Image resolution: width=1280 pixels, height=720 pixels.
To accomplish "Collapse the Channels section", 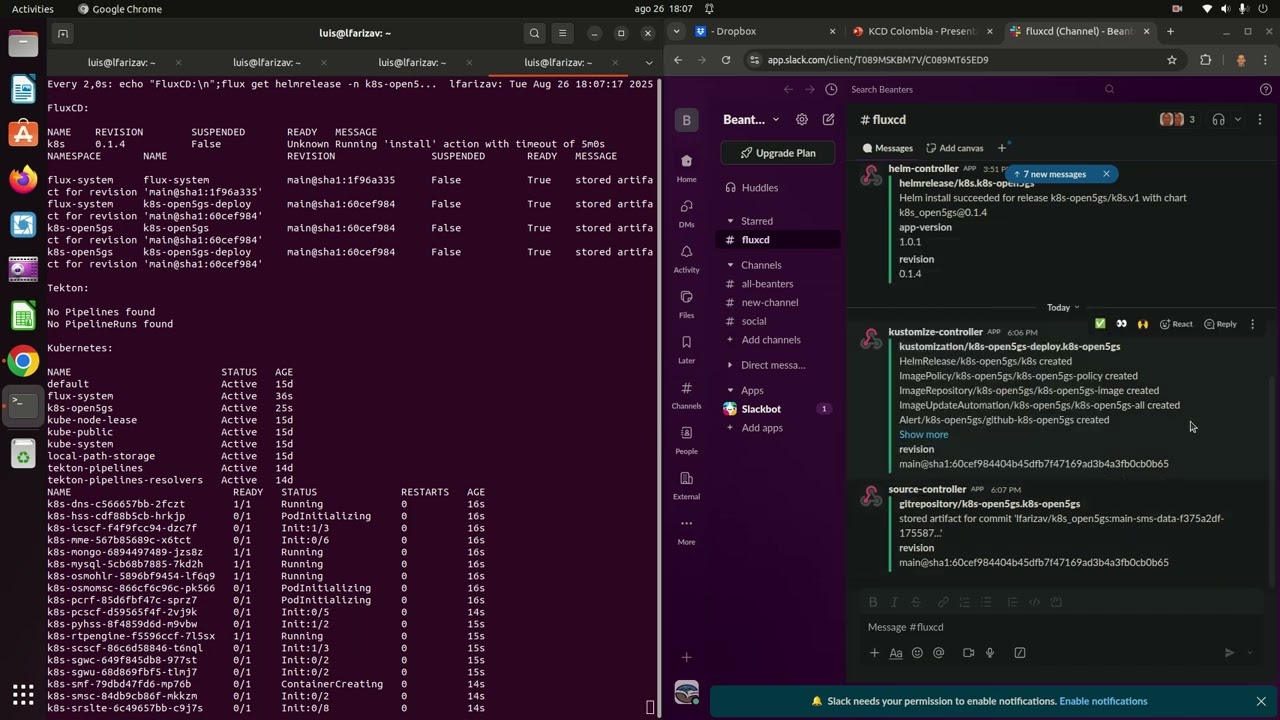I will [730, 265].
